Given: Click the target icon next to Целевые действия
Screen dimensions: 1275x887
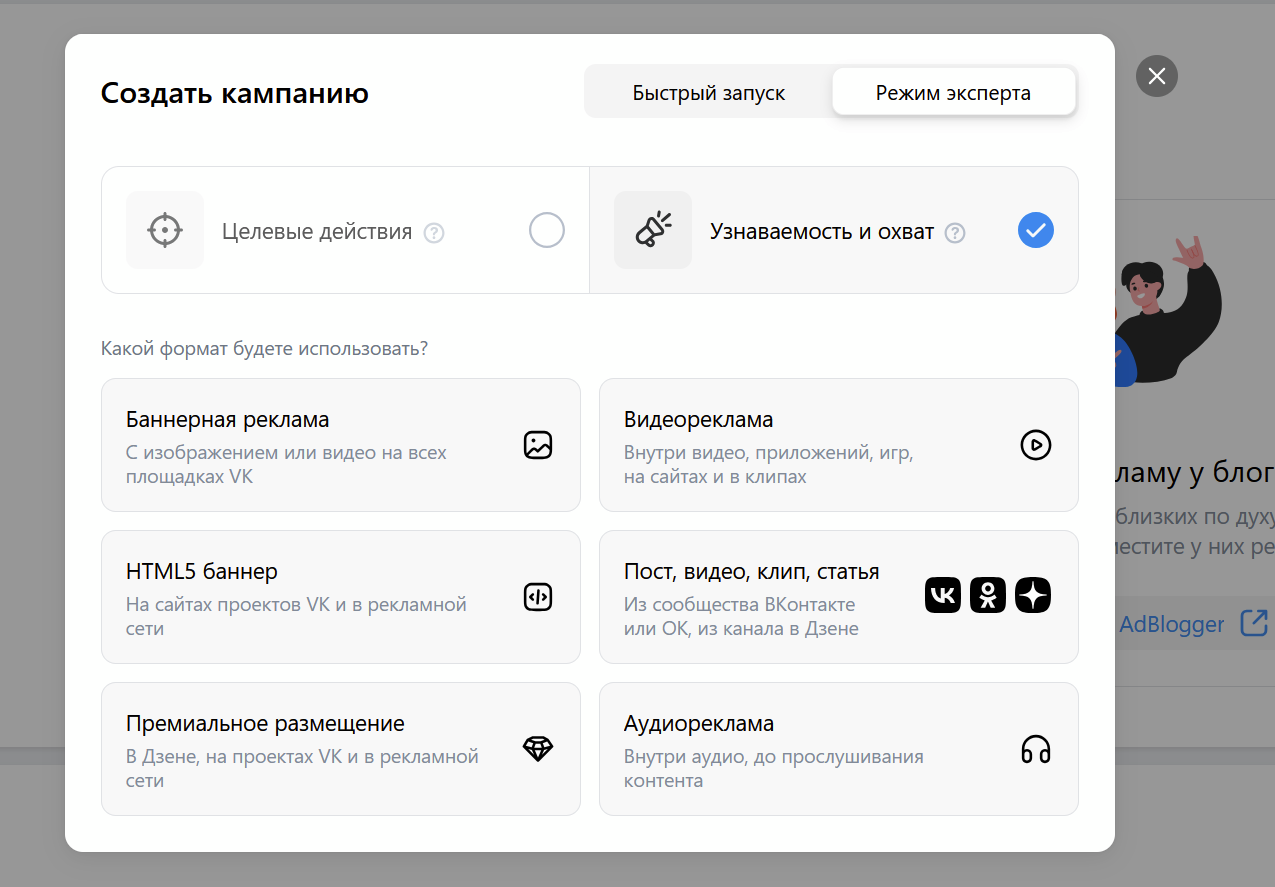Looking at the screenshot, I should [164, 230].
